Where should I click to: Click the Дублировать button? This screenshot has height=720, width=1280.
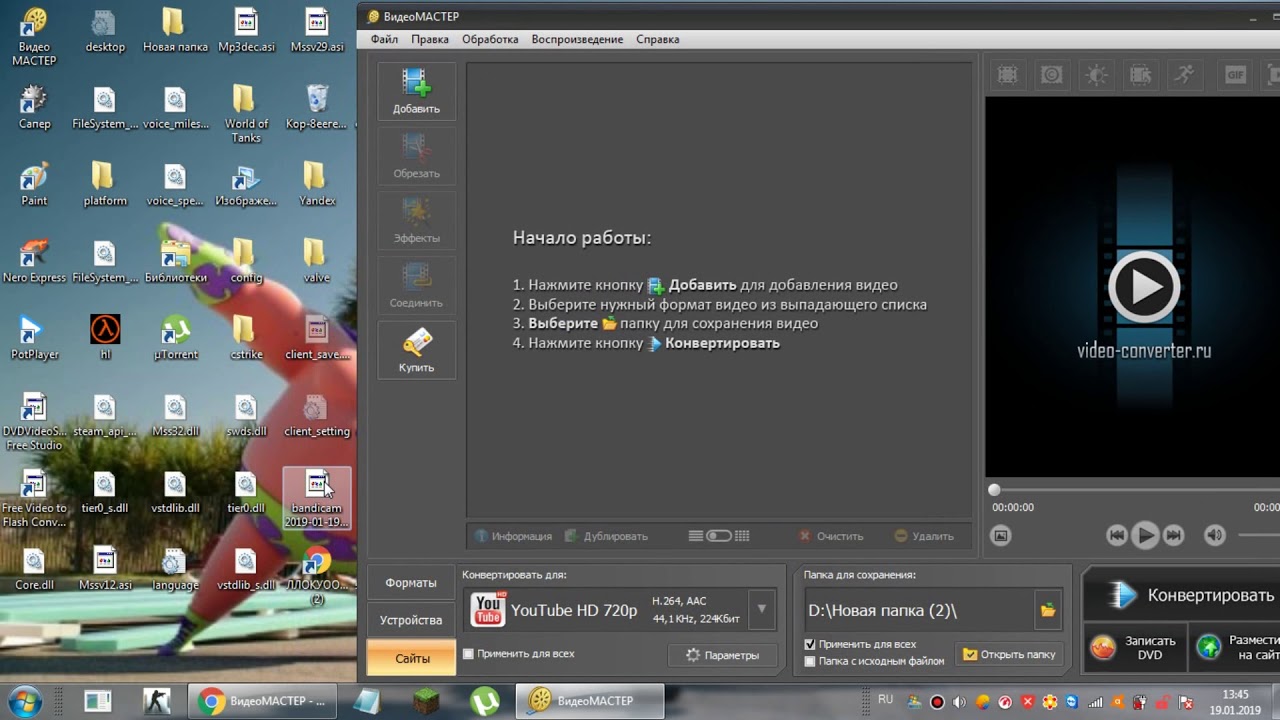coord(607,536)
